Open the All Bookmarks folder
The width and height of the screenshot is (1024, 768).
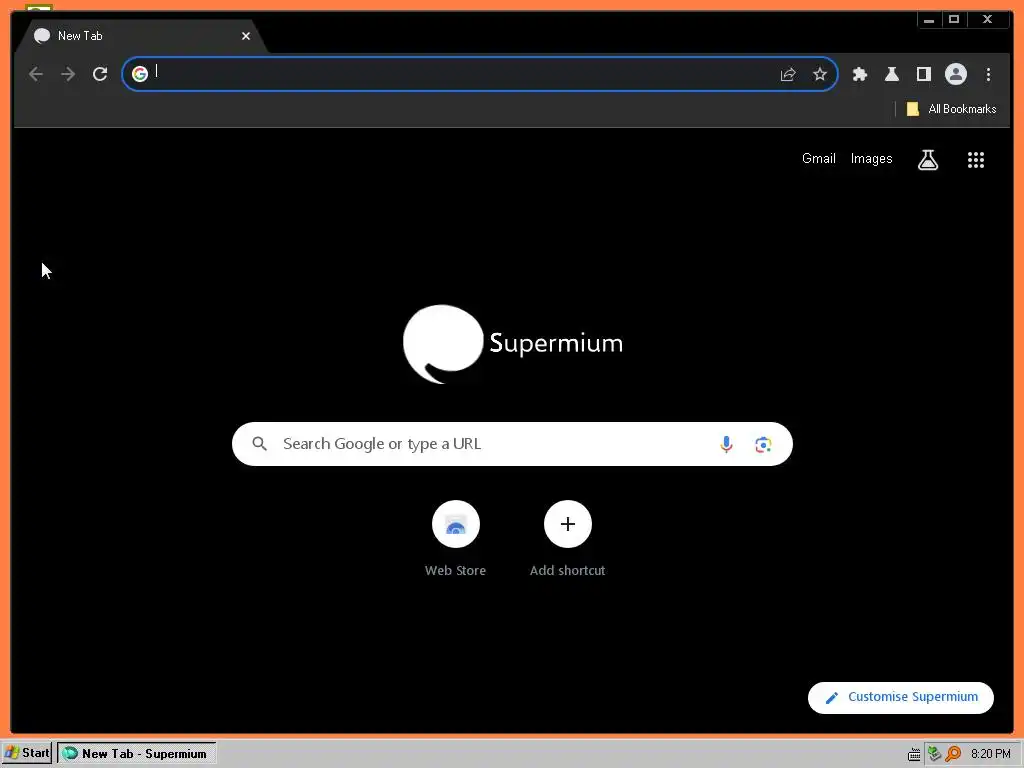coord(952,109)
